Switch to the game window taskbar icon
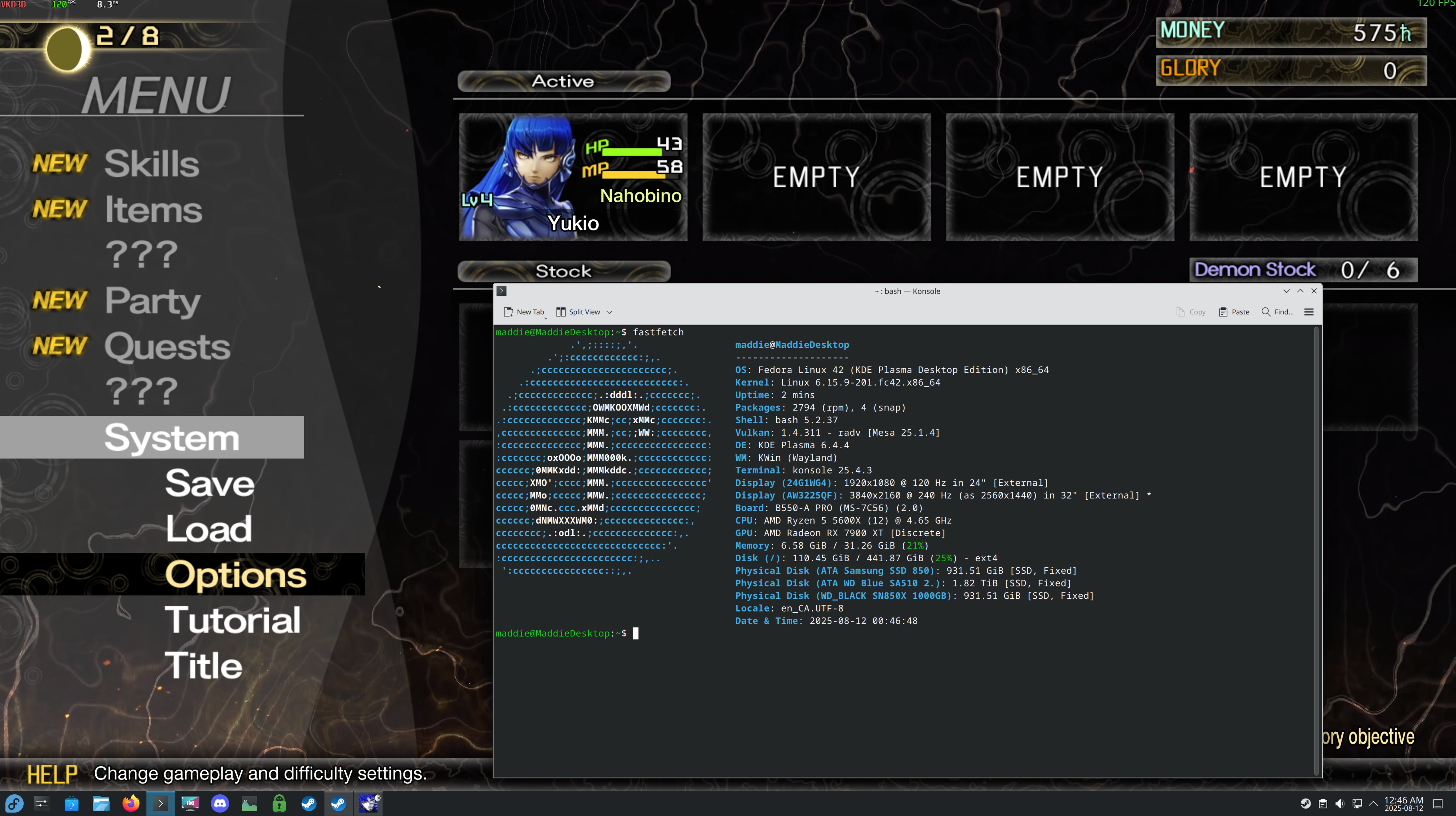The height and width of the screenshot is (816, 1456). click(369, 803)
